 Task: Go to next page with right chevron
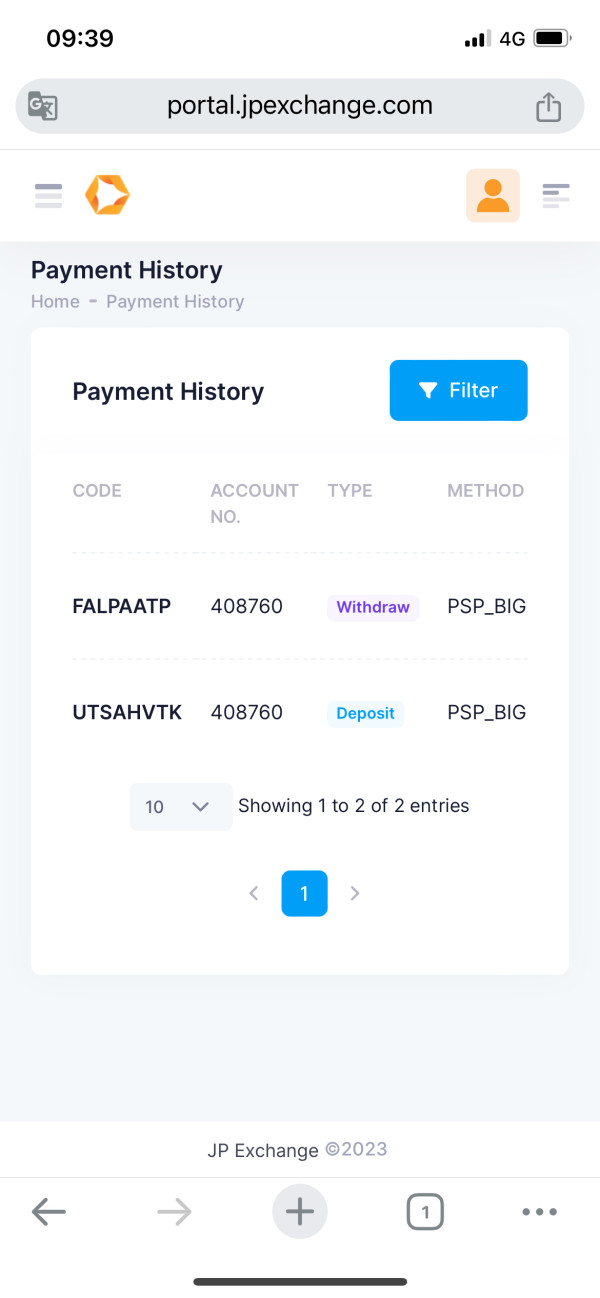tap(354, 894)
